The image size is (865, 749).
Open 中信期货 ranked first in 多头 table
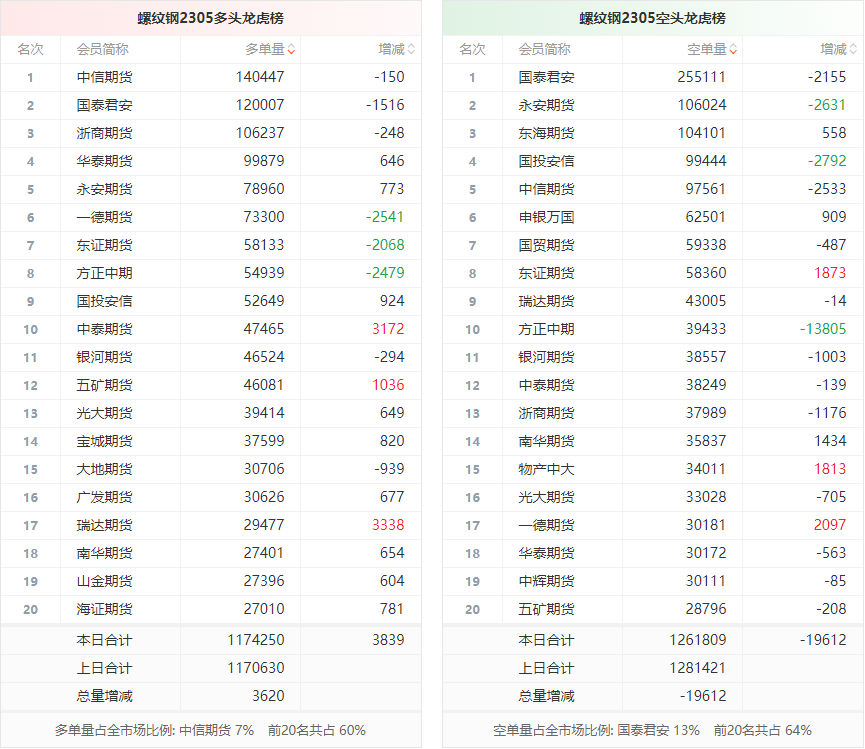(x=104, y=77)
